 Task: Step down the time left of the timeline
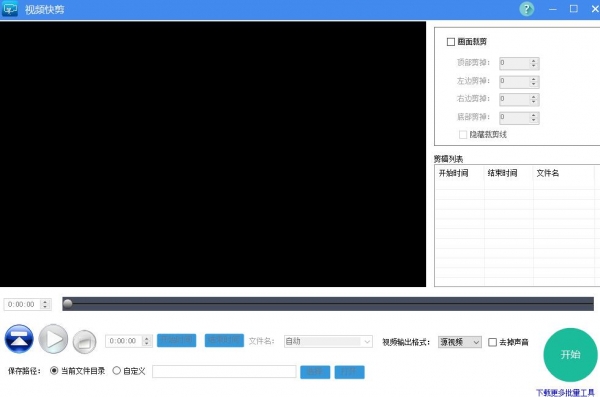click(x=45, y=307)
